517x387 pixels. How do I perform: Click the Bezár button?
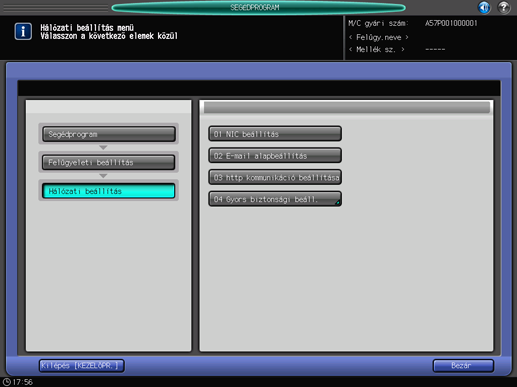[x=463, y=366]
